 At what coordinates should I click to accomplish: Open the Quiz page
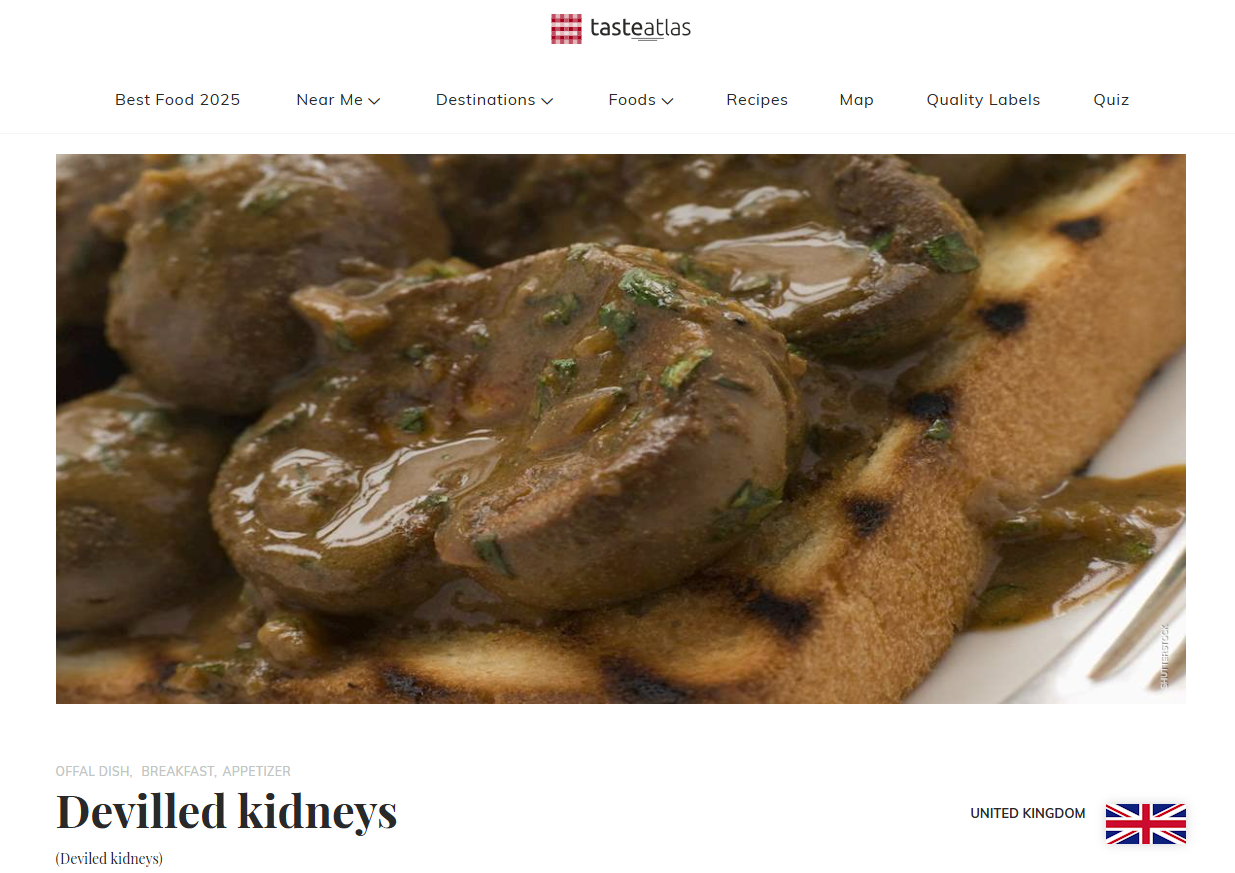[x=1111, y=100]
